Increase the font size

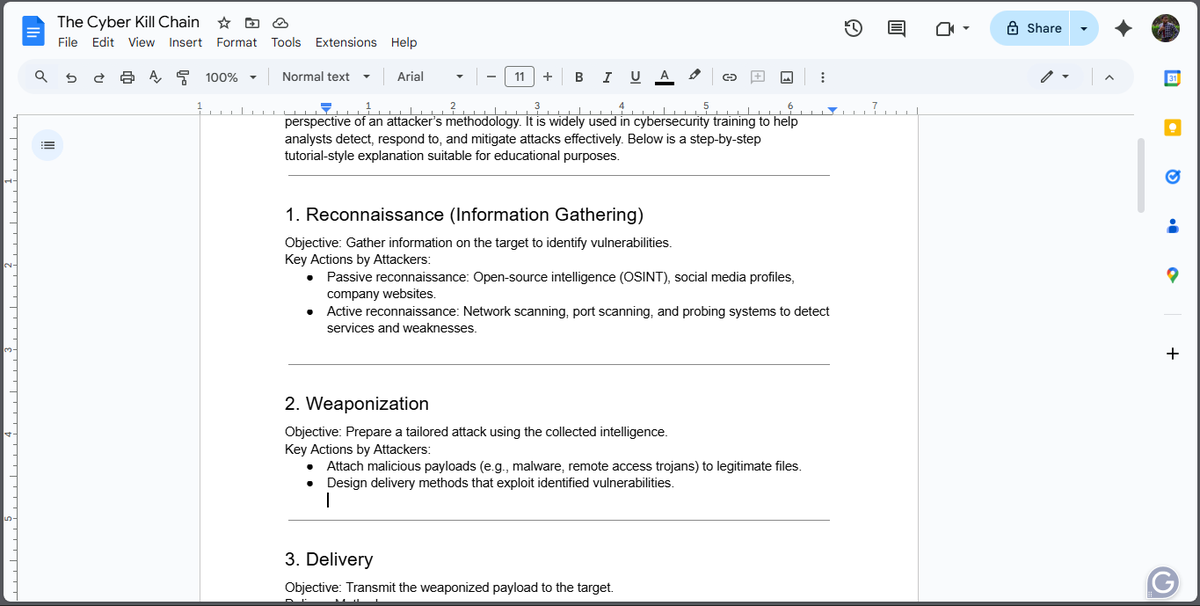pos(547,77)
